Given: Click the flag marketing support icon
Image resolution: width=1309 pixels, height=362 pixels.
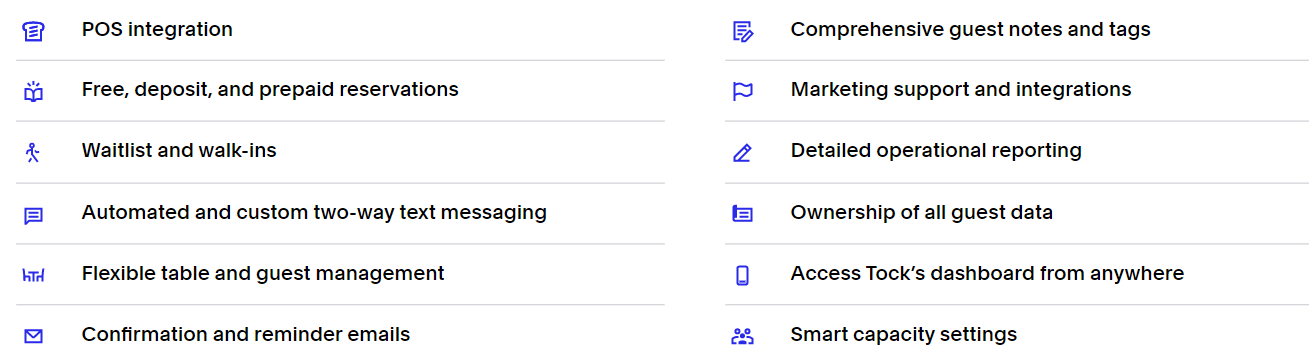Looking at the screenshot, I should tap(742, 92).
